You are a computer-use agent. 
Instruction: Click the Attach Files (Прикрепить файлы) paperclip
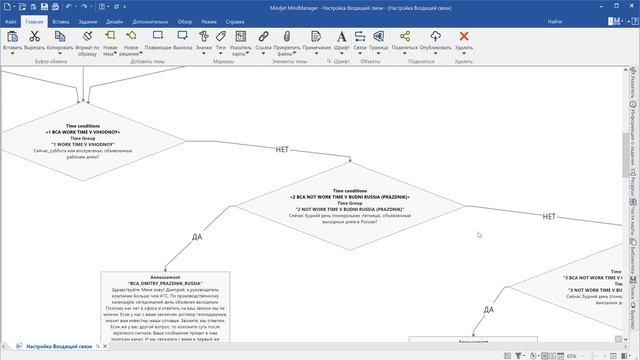tap(287, 36)
